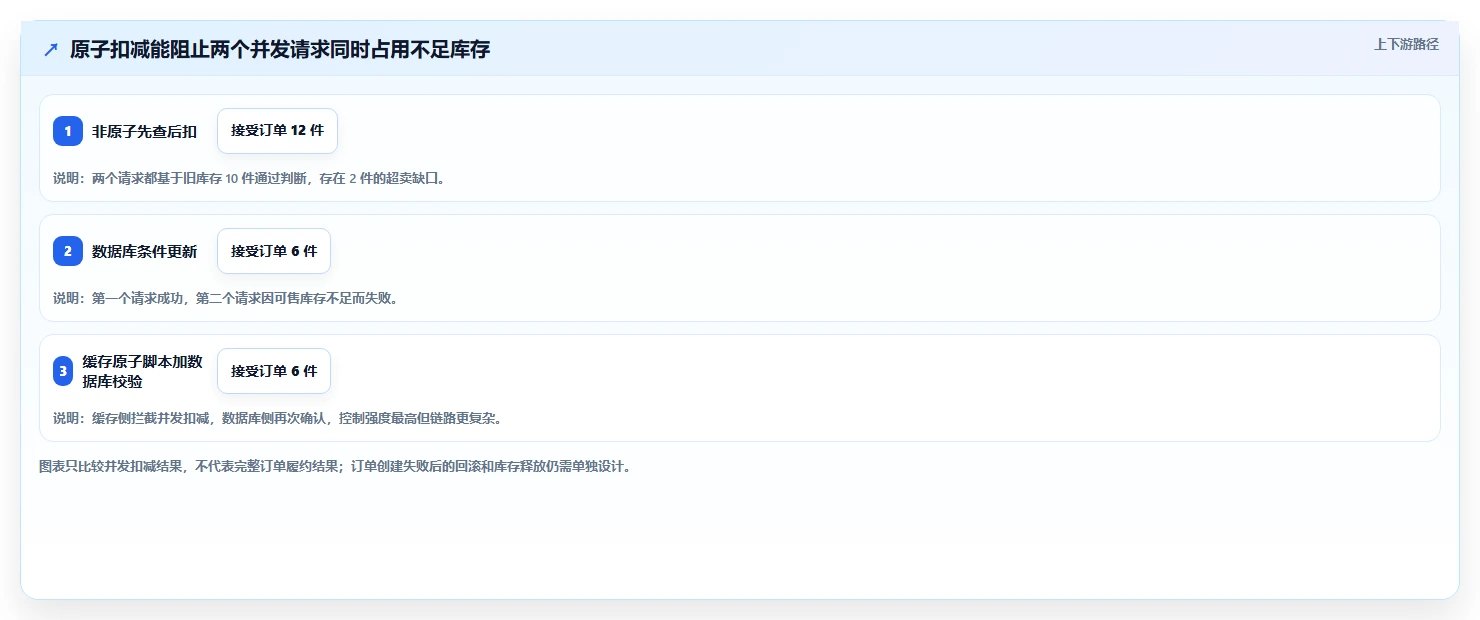Click 接受订单 6 件 in 缓存原子脚本 row
The image size is (1480, 620).
pyautogui.click(x=274, y=371)
